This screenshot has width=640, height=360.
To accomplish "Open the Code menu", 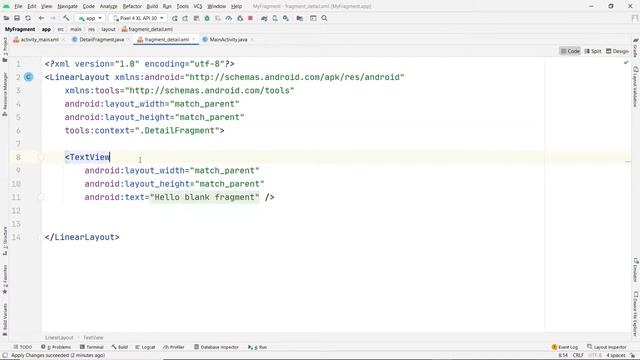I will tap(89, 6).
